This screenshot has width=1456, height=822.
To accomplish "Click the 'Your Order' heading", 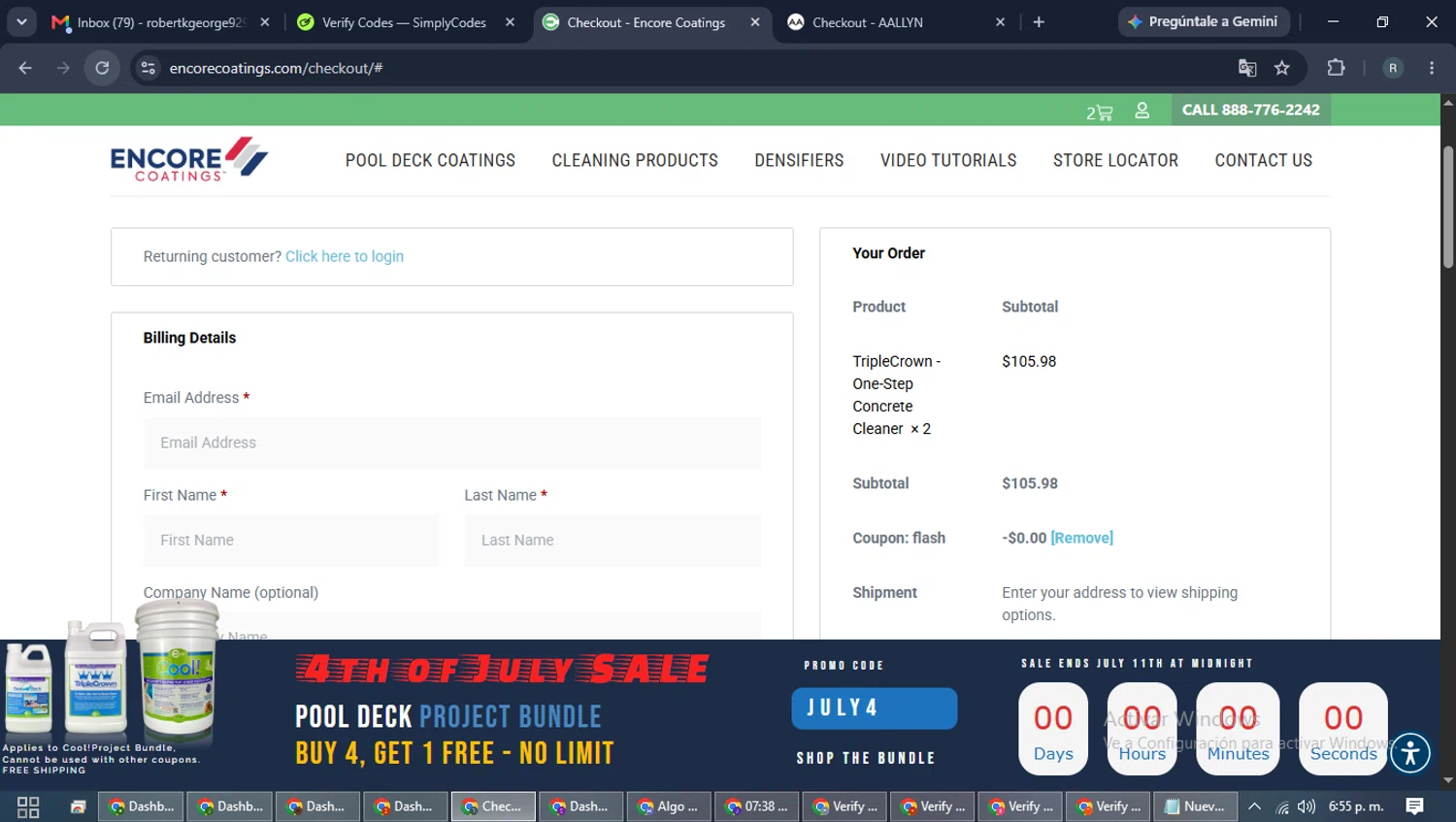I will coord(888,253).
